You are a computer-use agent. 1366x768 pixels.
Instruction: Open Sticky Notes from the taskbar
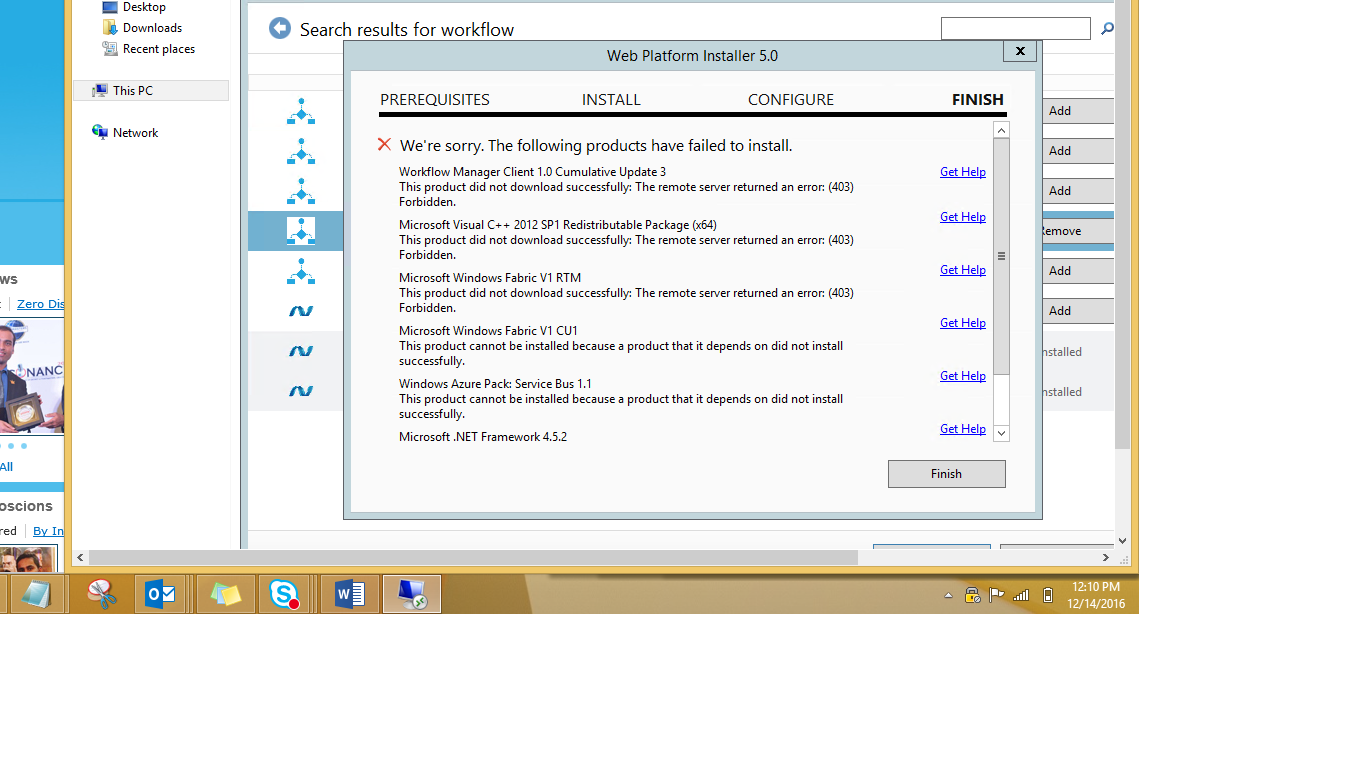[x=226, y=594]
